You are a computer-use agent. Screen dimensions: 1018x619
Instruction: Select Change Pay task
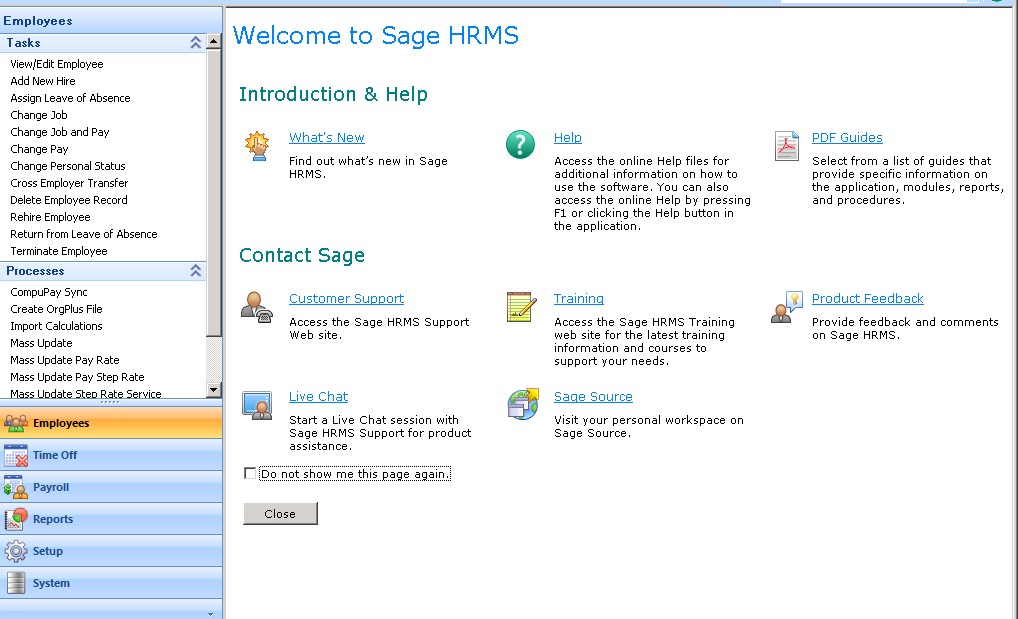click(39, 149)
